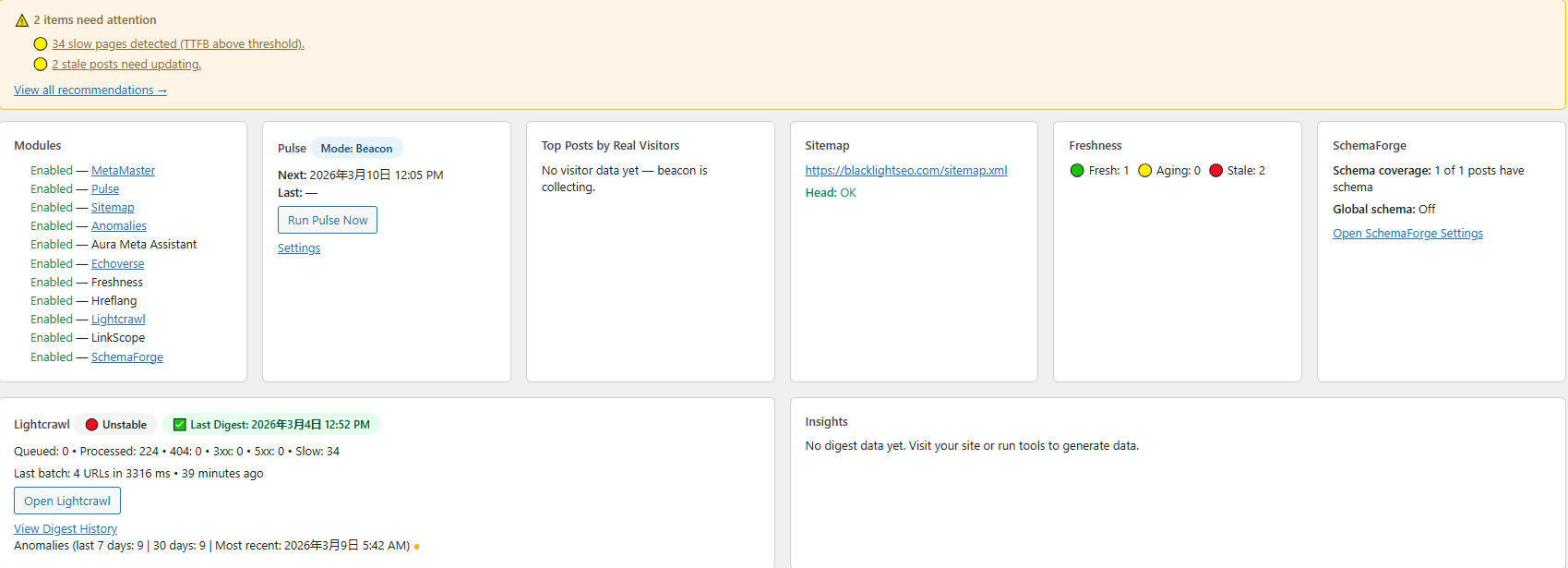Image resolution: width=1568 pixels, height=568 pixels.
Task: Click the small orange dot after anomalies line
Action: point(417,547)
